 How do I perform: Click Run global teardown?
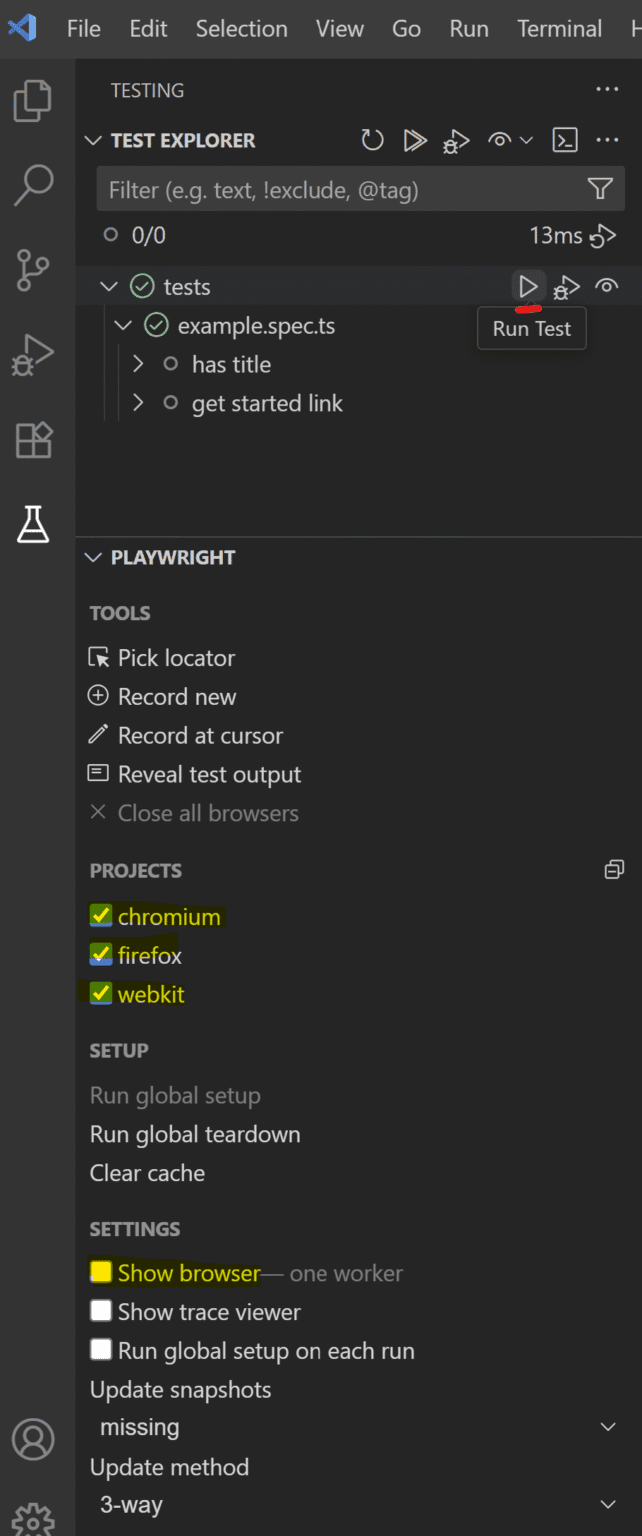[195, 1134]
